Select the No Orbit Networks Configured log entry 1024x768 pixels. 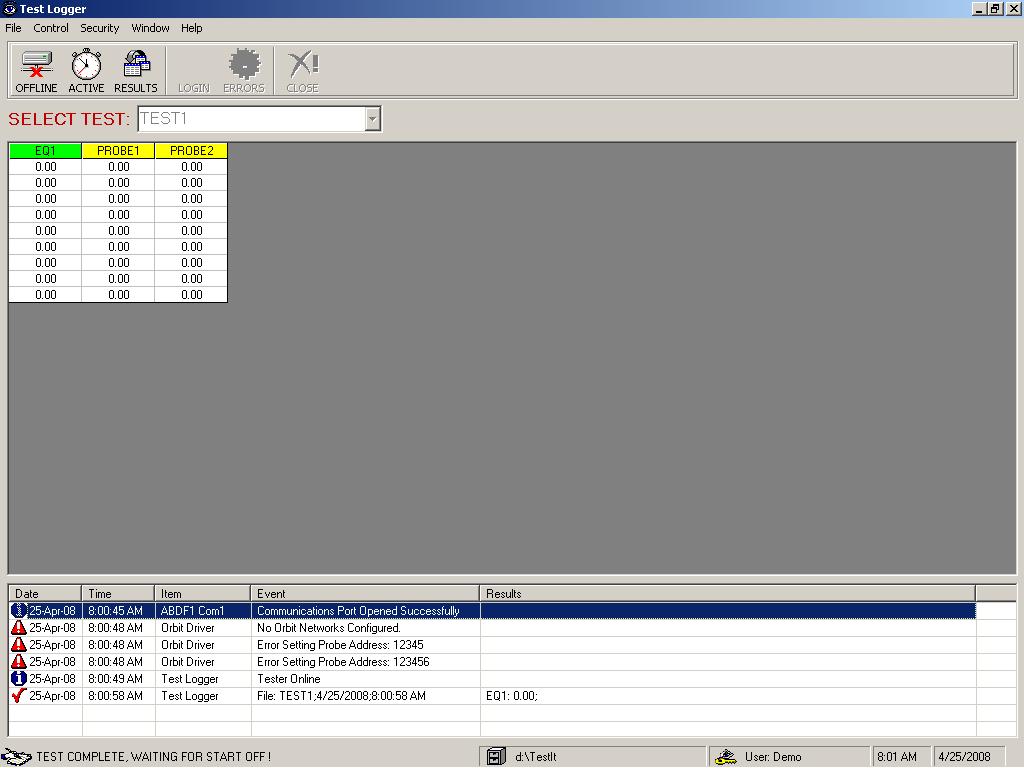pos(328,628)
